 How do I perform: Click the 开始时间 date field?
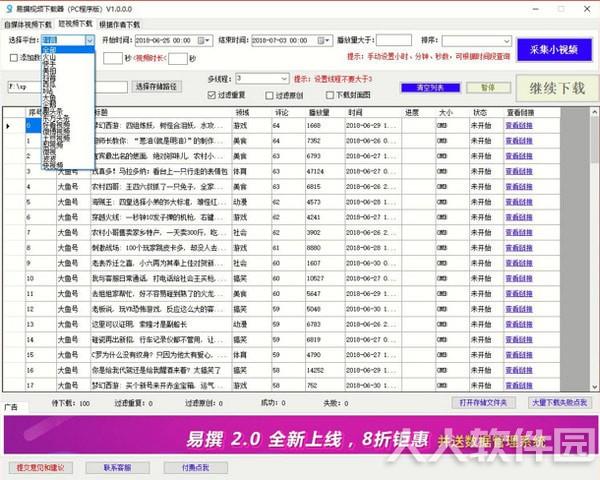pyautogui.click(x=174, y=40)
